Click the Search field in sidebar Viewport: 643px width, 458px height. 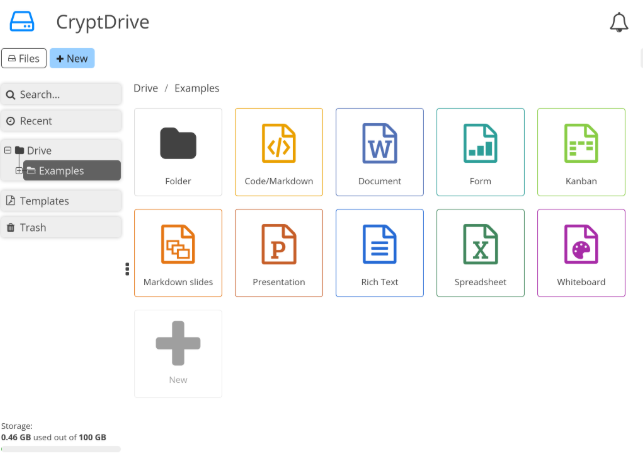click(62, 94)
